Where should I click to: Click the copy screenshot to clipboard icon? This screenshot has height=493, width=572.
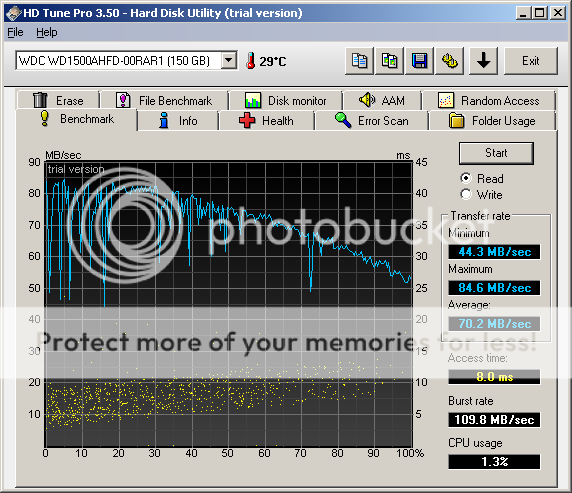(x=389, y=61)
